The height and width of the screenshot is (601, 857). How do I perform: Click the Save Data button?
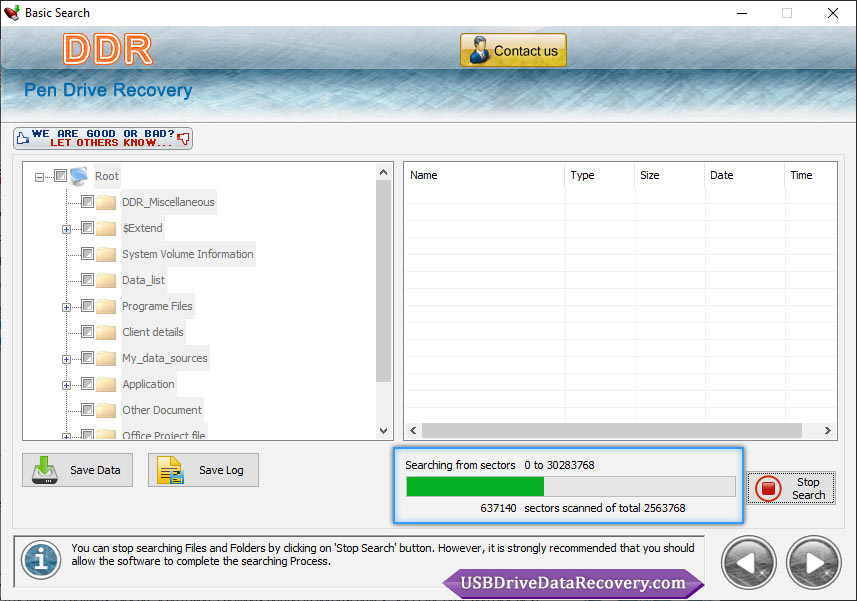click(78, 470)
